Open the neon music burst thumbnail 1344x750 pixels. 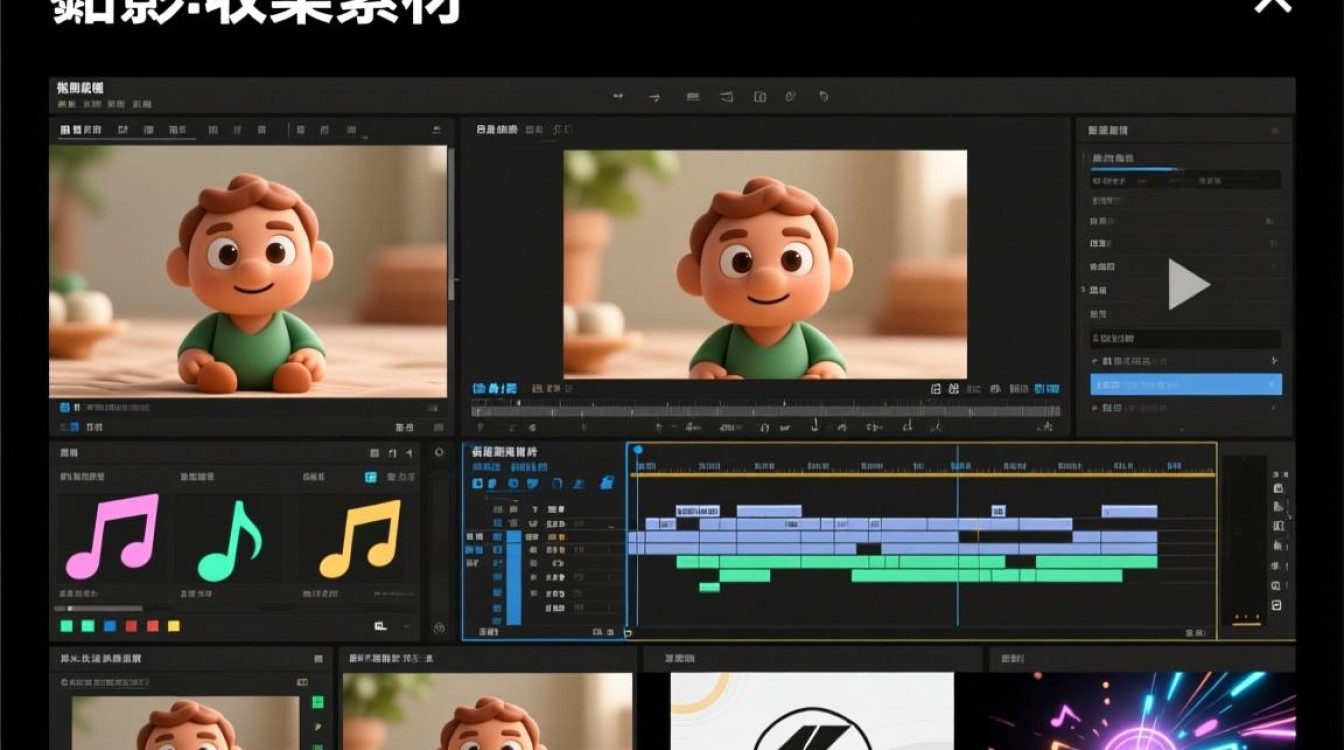click(1142, 711)
